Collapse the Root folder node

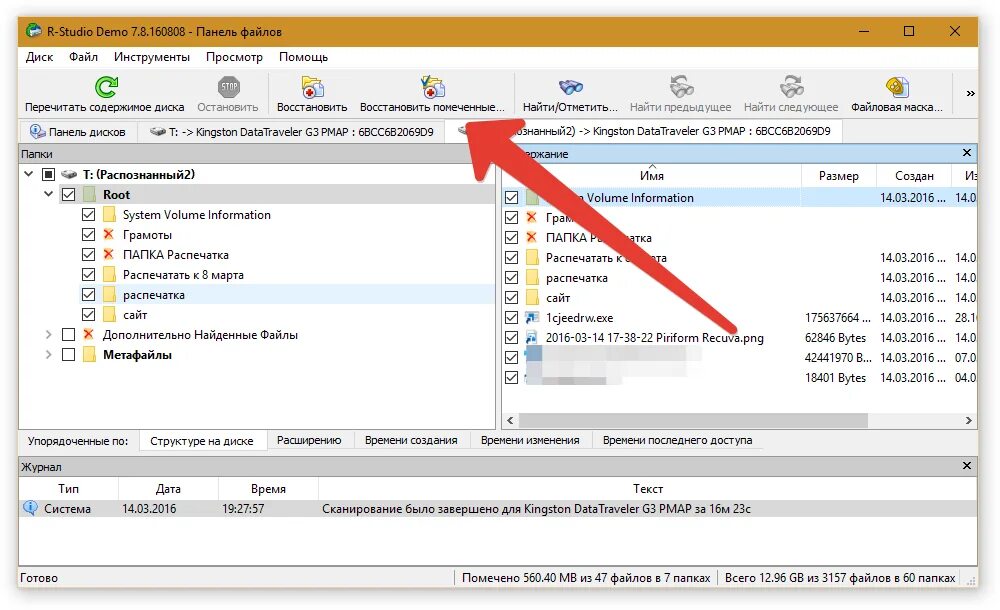point(48,194)
